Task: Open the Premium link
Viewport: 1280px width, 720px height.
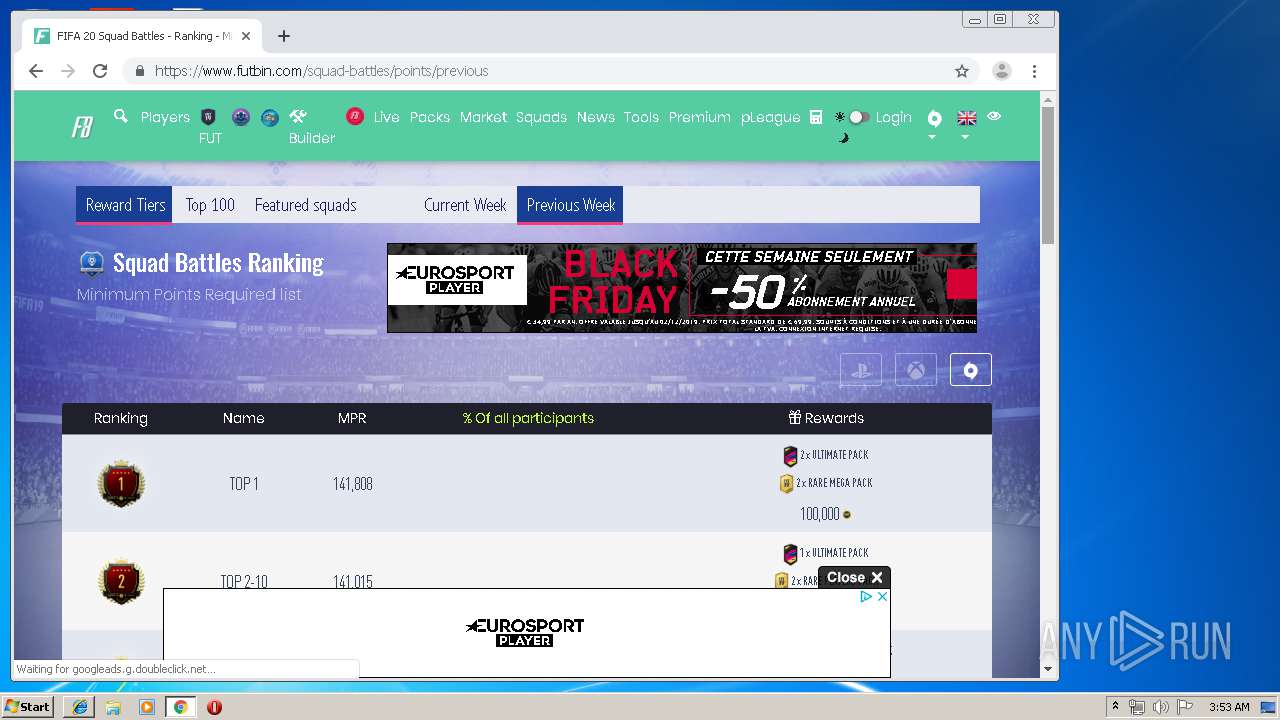Action: 699,117
